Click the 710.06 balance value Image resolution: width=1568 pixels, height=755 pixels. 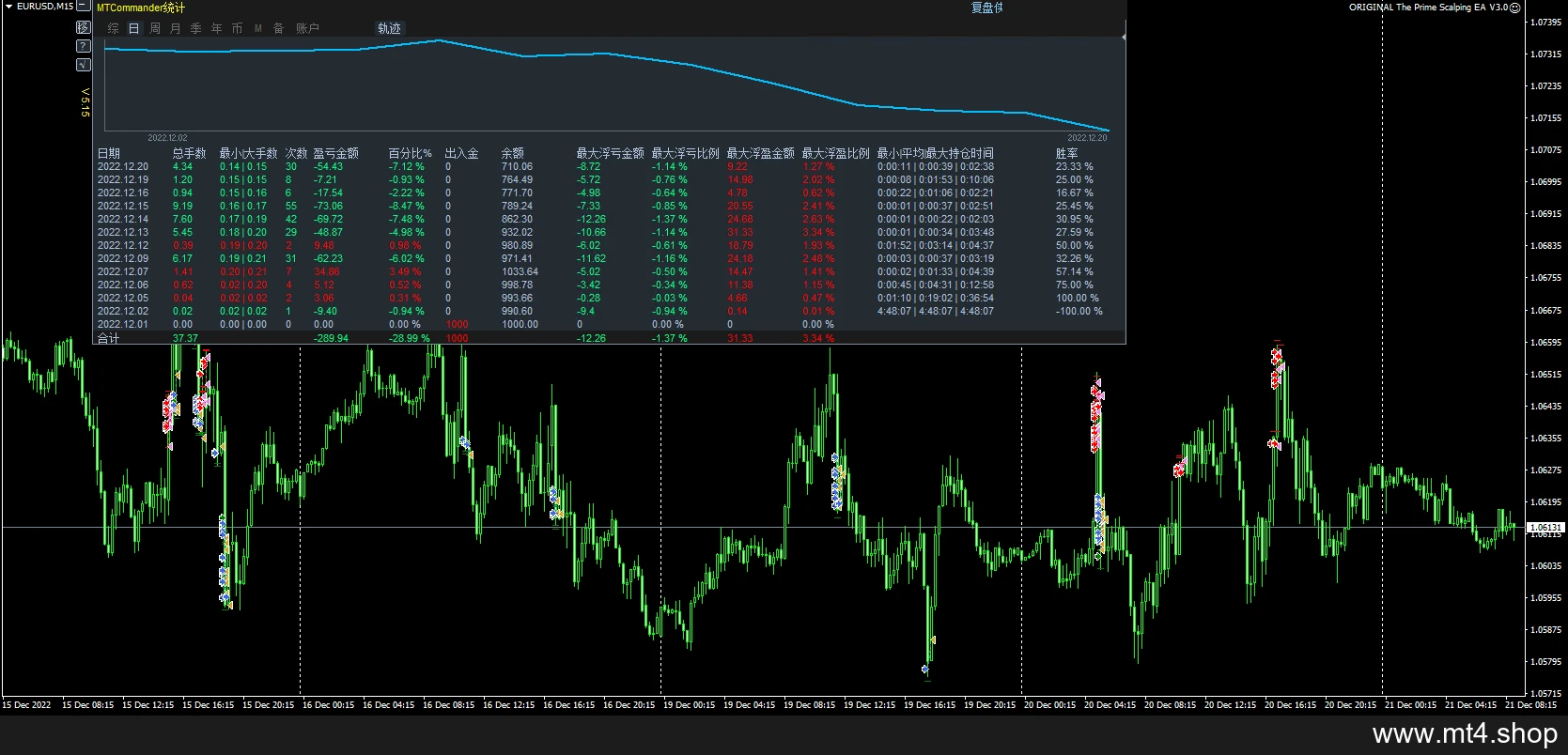point(517,166)
